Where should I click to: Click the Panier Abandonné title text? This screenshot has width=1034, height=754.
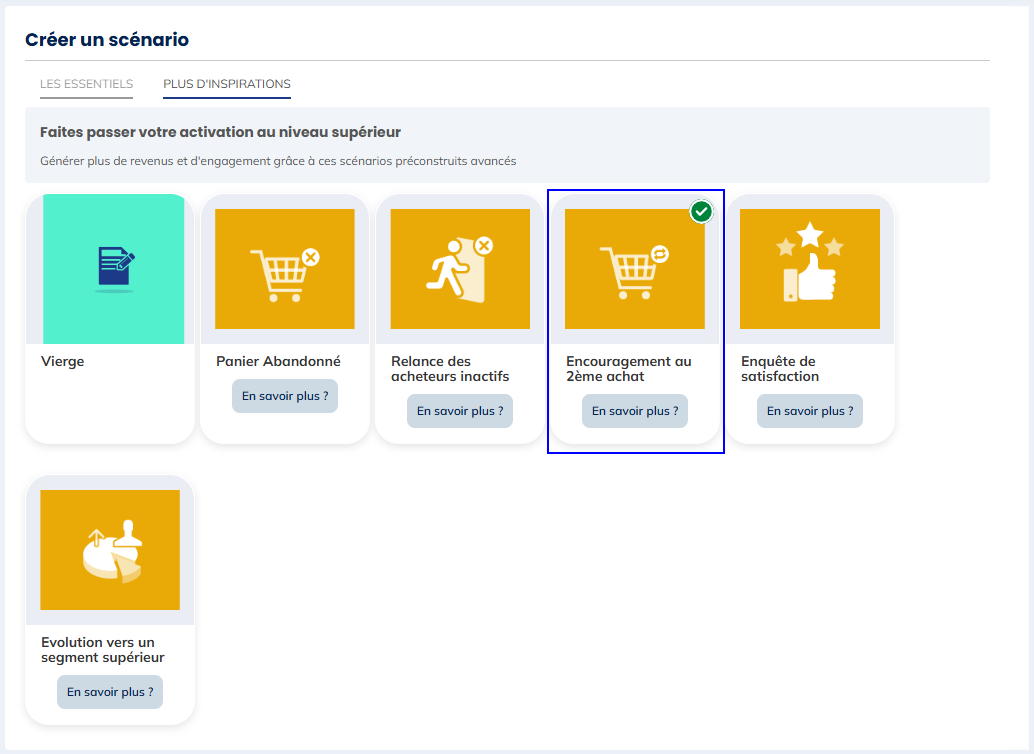(278, 362)
